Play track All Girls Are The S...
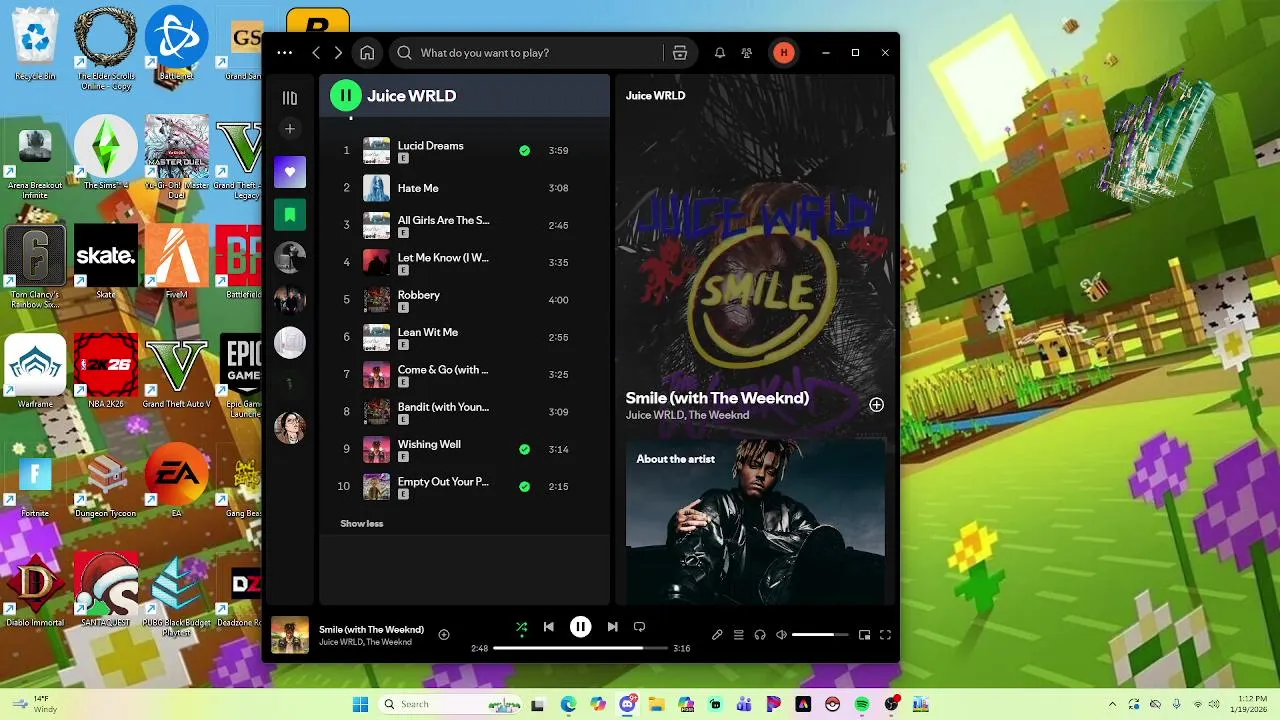Screen dimensions: 1280x720 (464, 225)
